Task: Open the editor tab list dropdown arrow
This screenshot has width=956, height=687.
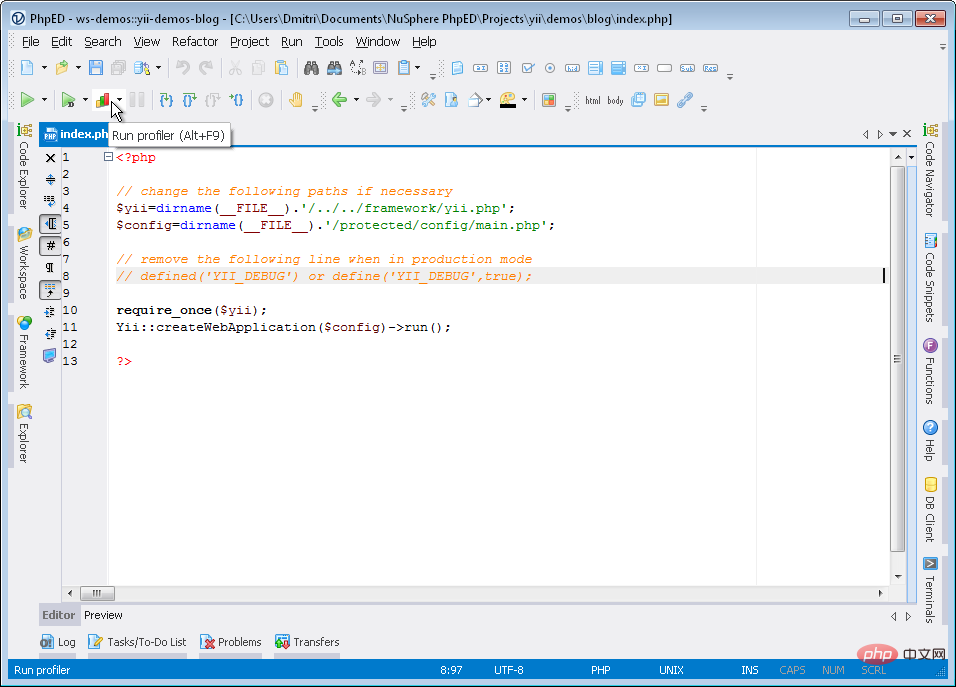Action: tap(893, 134)
